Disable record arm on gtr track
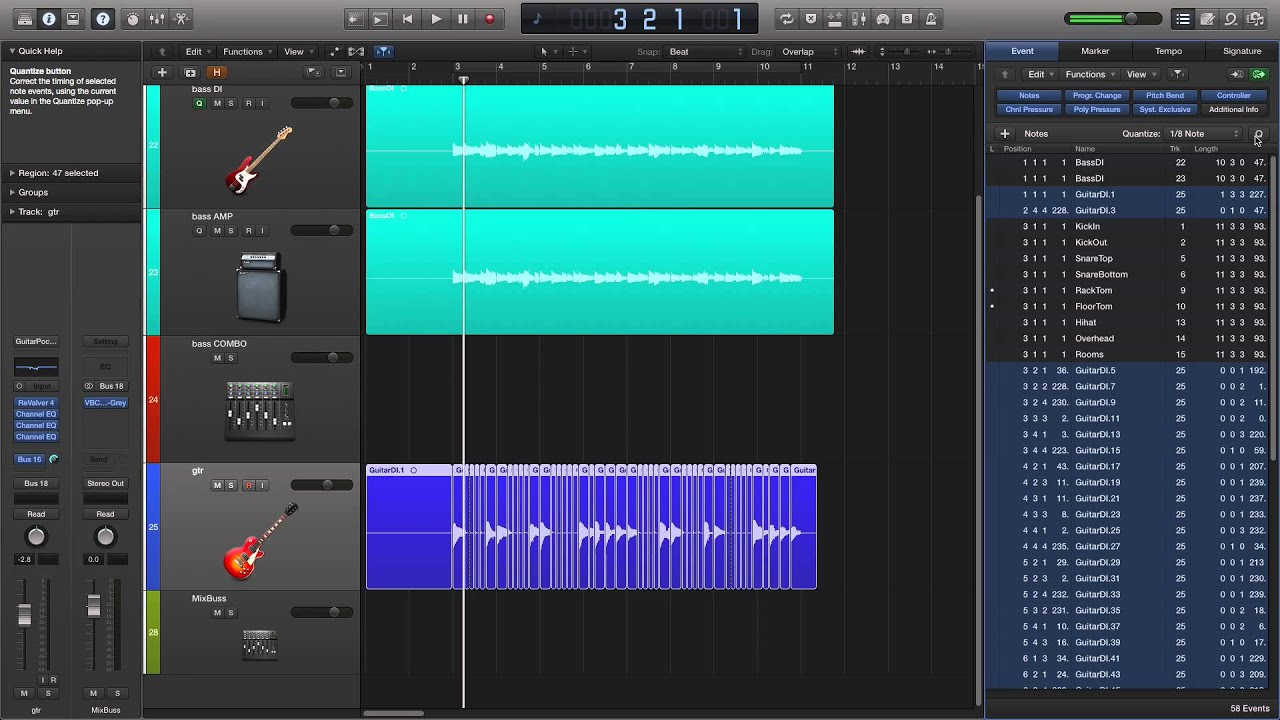 point(248,485)
